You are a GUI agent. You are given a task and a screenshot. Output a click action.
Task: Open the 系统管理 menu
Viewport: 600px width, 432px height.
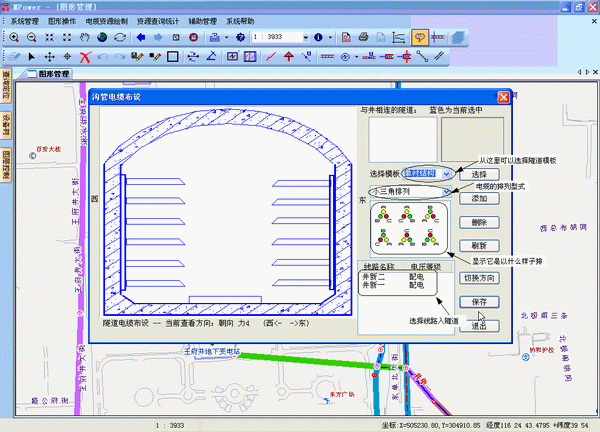pyautogui.click(x=24, y=21)
